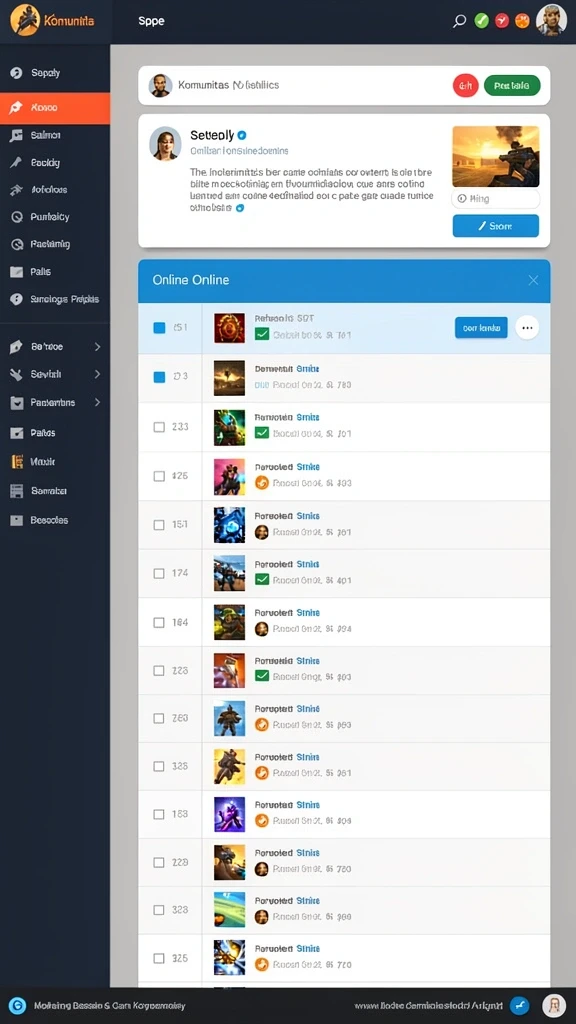The height and width of the screenshot is (1024, 576).
Task: Open the Iofotoos sidebar item
Action: (55, 190)
